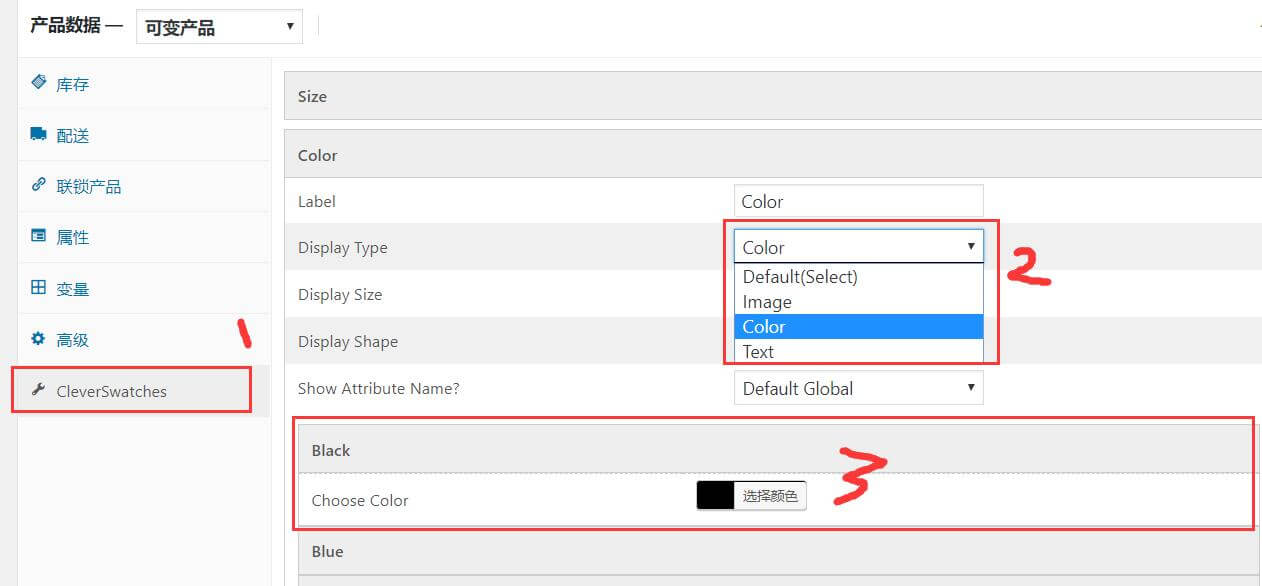1262x586 pixels.
Task: Open the Display Type dropdown
Action: point(858,247)
